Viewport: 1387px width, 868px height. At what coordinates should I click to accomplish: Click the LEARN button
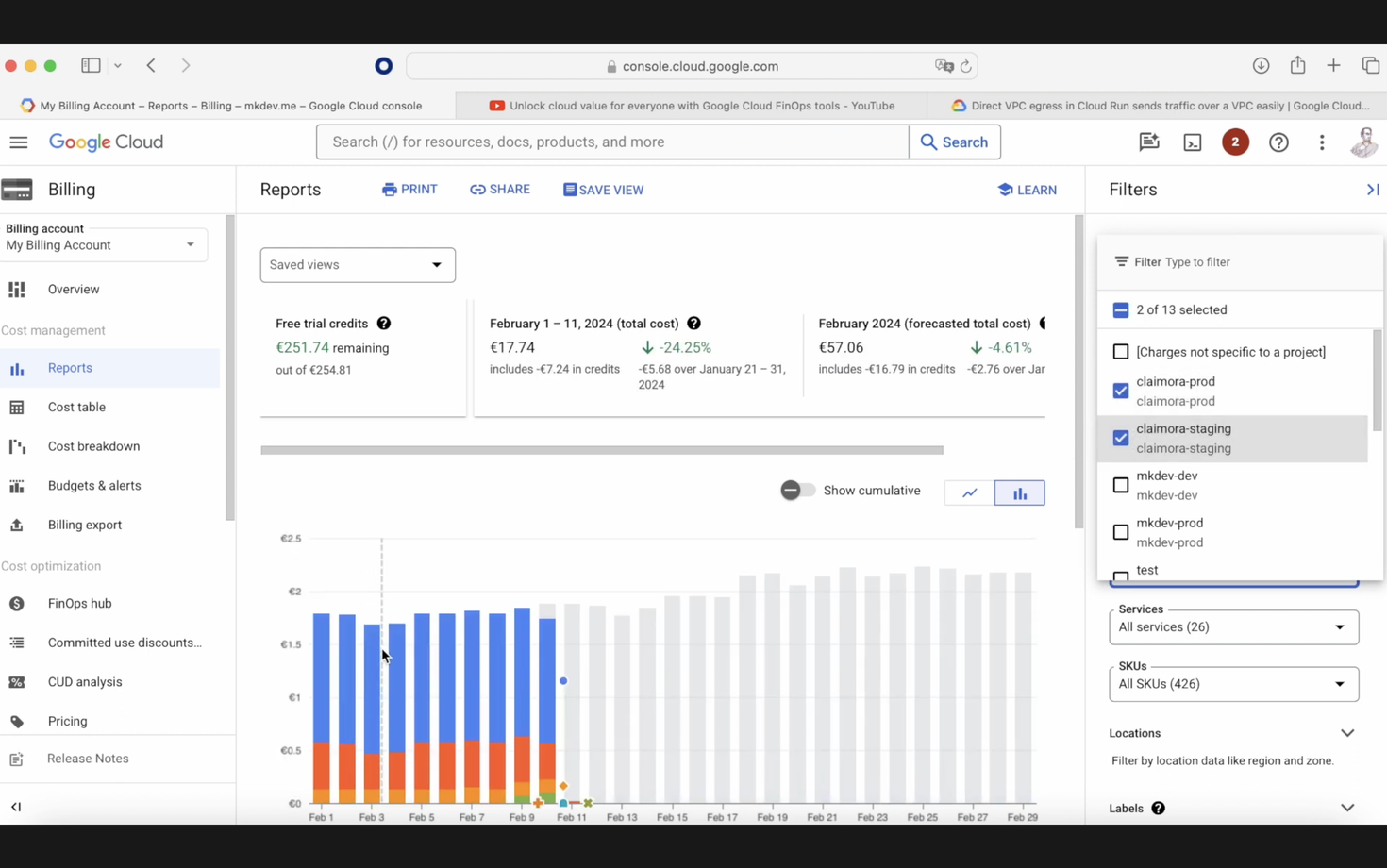(1027, 190)
